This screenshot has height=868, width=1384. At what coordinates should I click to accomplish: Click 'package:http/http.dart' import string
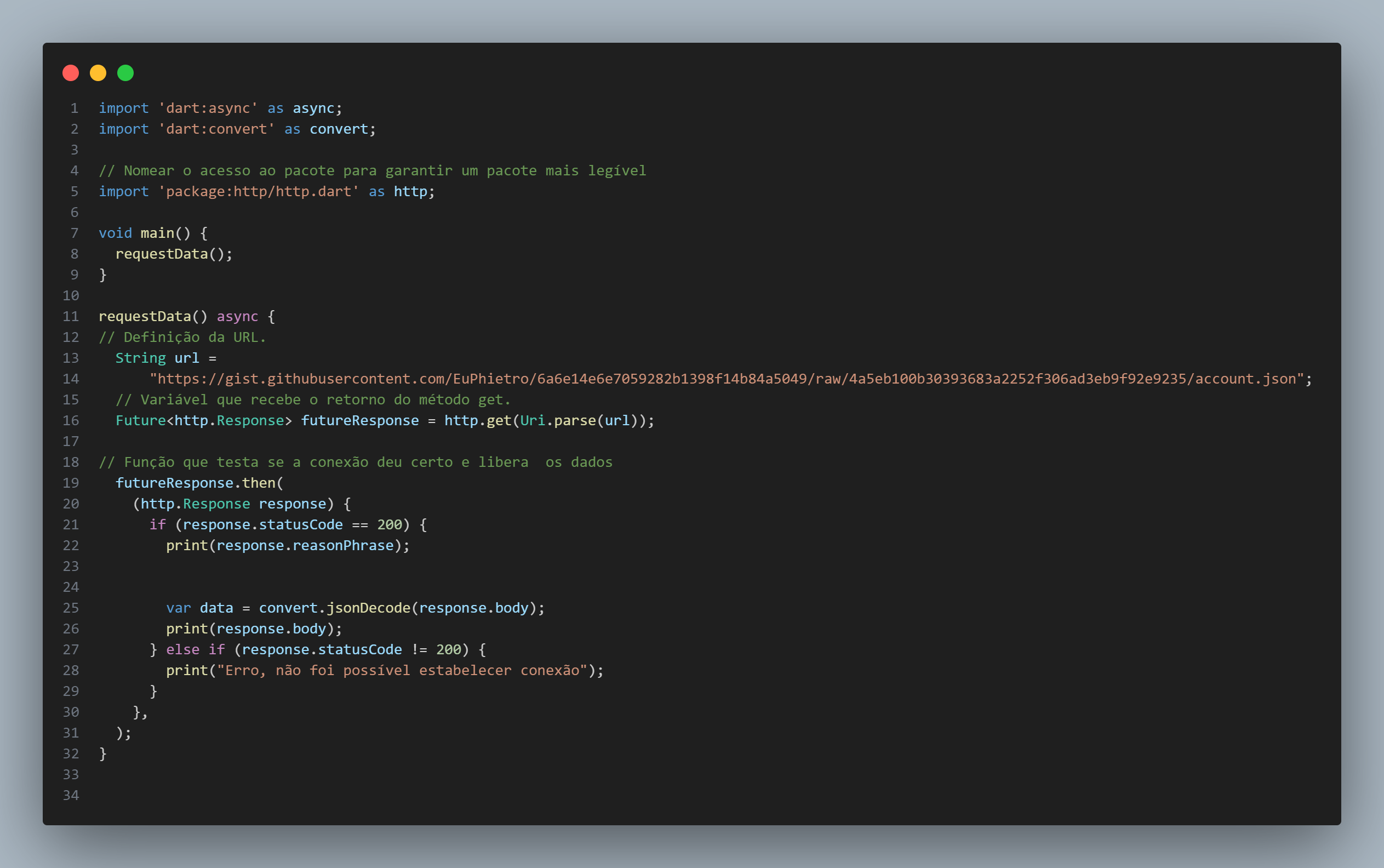tap(258, 191)
